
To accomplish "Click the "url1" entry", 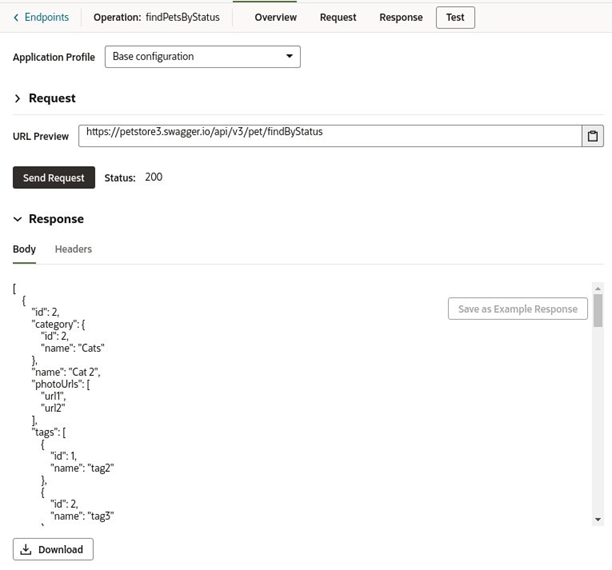I will [x=53, y=396].
